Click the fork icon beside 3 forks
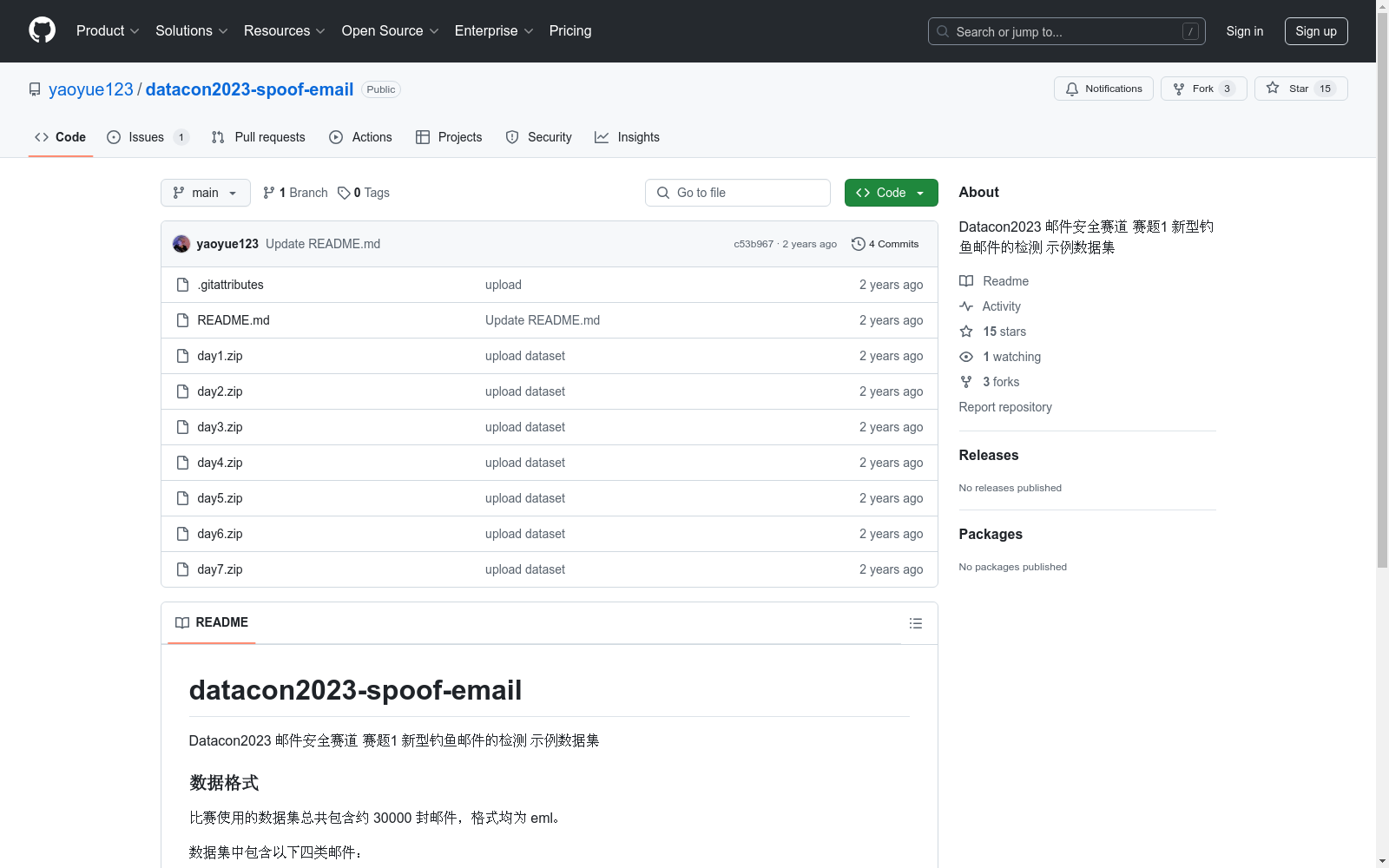1389x868 pixels. point(966,382)
